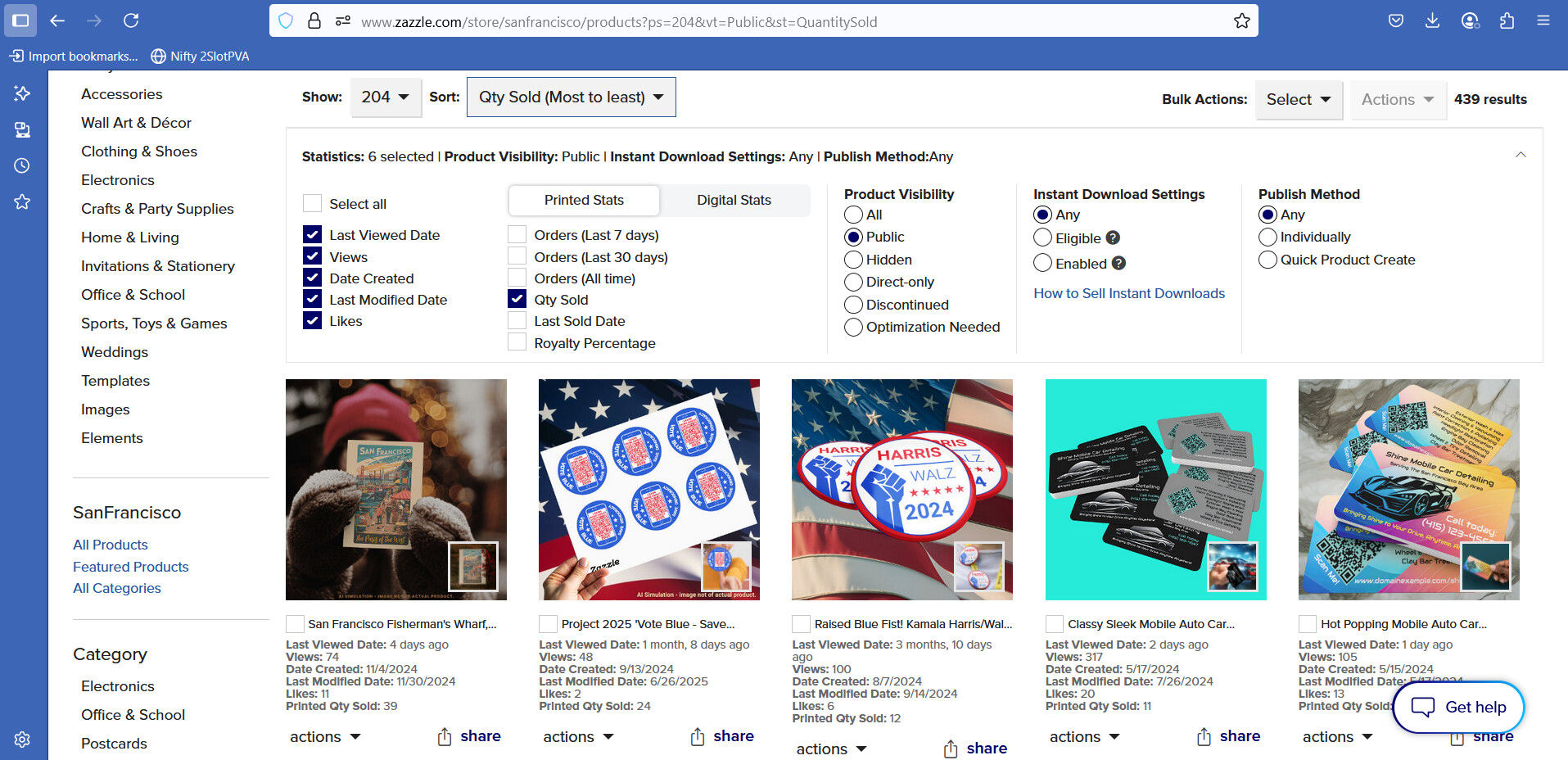Viewport: 1568px width, 760px height.
Task: Open the history clock icon in sidebar
Action: [22, 165]
